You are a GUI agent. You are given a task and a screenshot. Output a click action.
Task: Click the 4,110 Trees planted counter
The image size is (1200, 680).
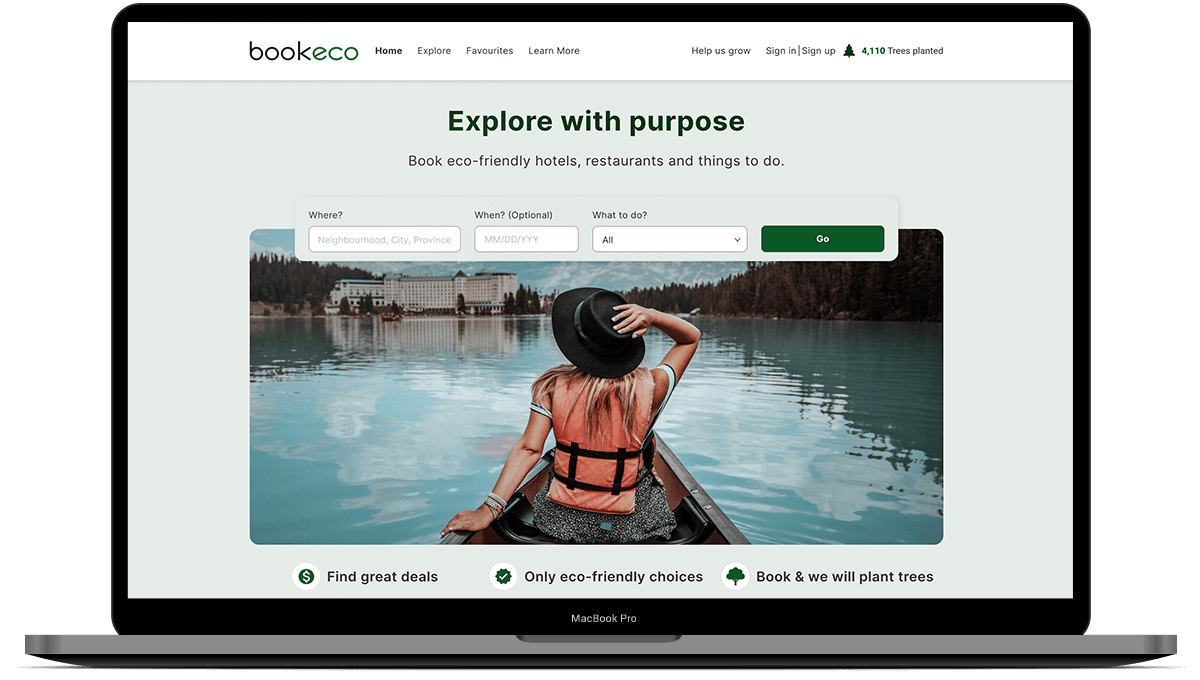[x=902, y=51]
